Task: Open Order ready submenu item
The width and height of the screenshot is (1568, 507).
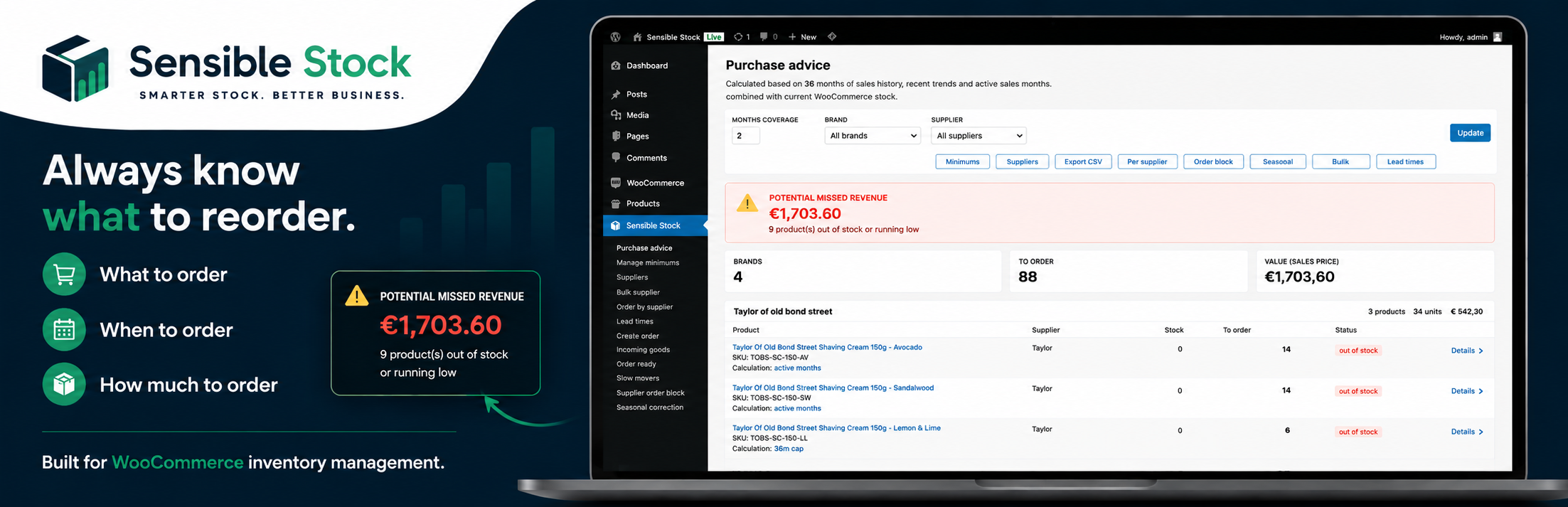Action: (x=636, y=364)
